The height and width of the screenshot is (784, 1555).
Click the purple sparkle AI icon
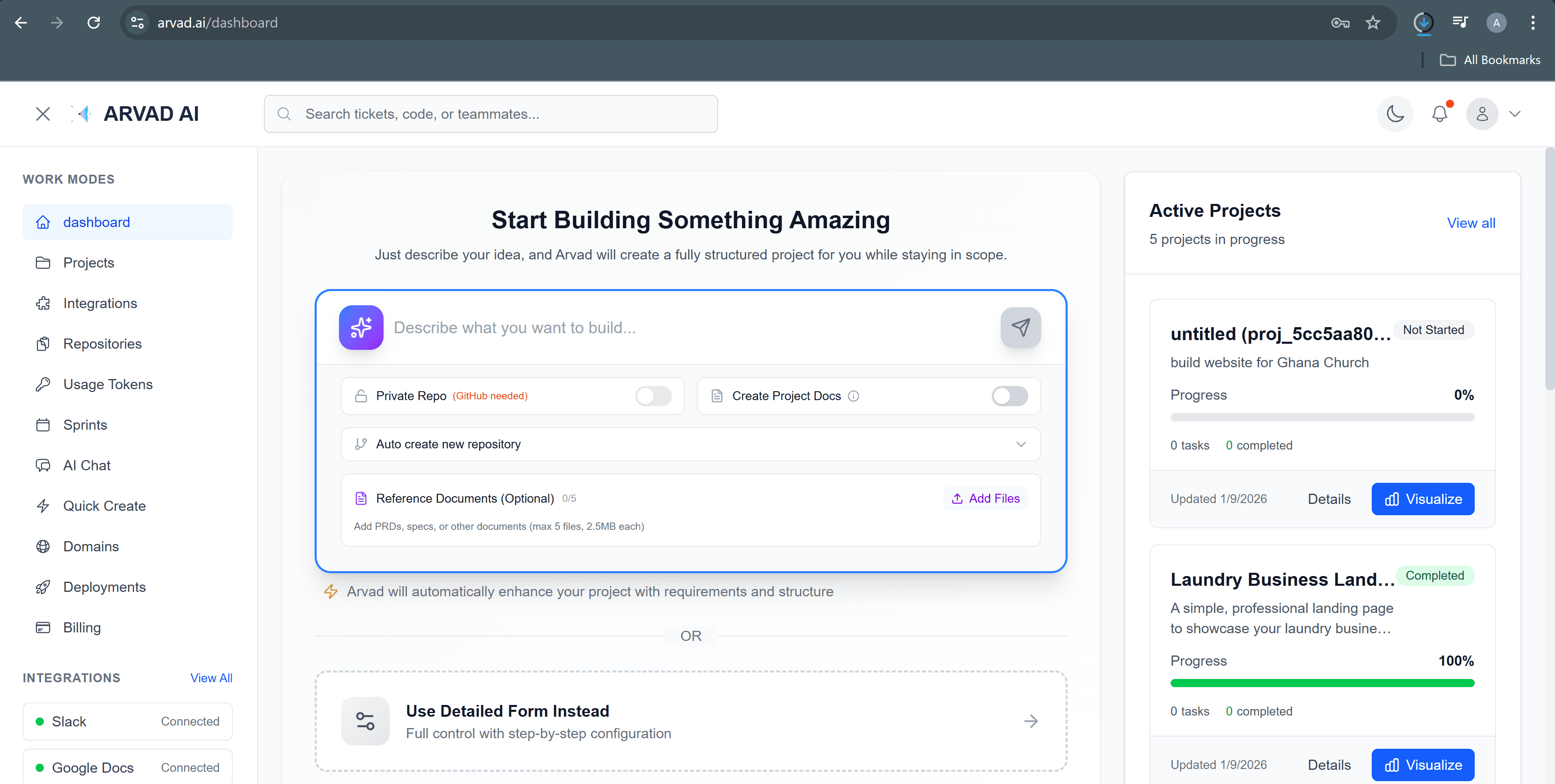point(361,327)
